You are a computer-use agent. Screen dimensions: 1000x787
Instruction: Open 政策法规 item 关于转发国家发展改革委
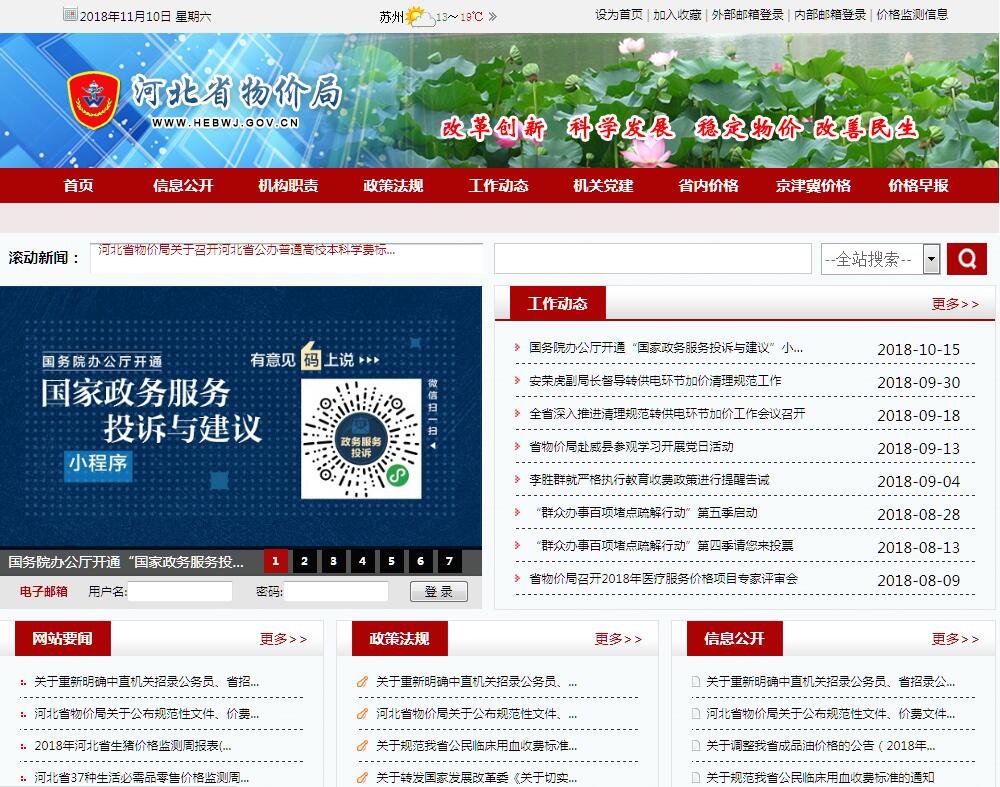(476, 777)
